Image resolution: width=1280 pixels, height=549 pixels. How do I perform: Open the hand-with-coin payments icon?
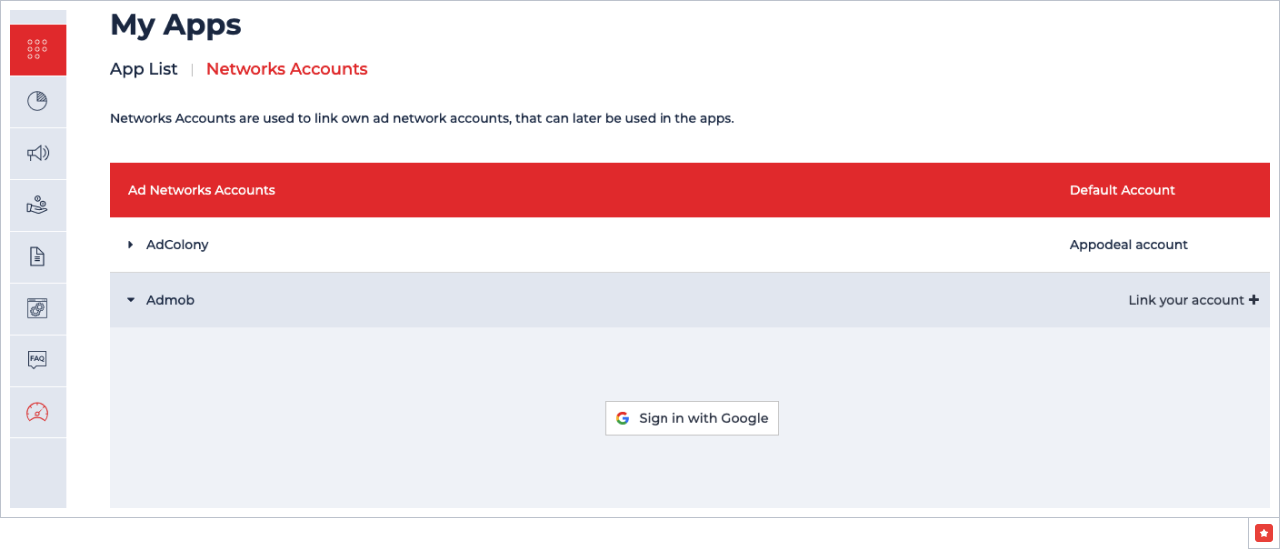click(x=38, y=205)
